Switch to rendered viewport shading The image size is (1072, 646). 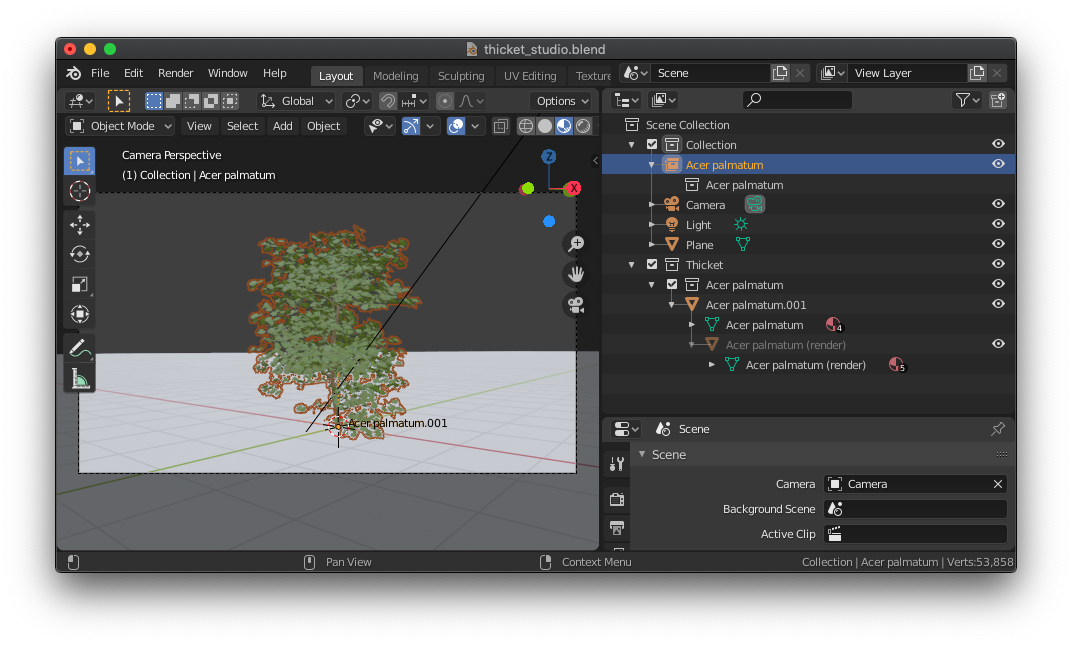pyautogui.click(x=583, y=126)
